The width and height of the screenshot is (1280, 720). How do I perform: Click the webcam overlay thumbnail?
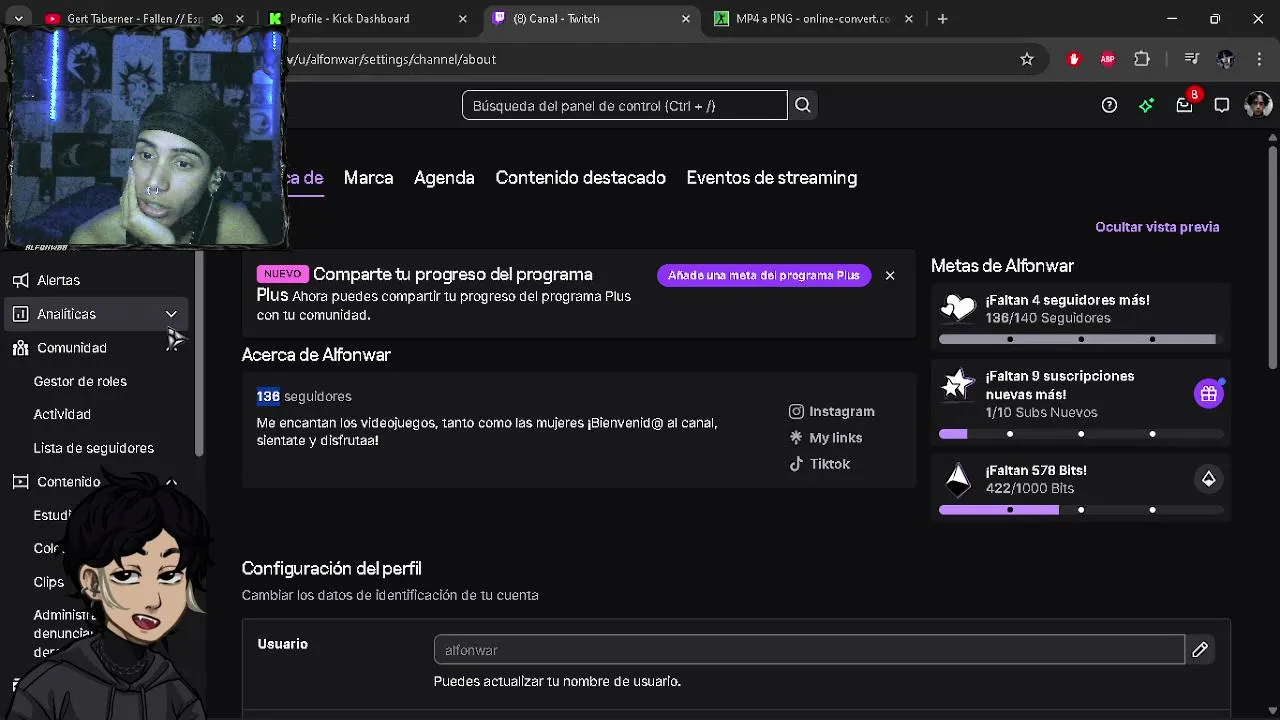point(146,136)
